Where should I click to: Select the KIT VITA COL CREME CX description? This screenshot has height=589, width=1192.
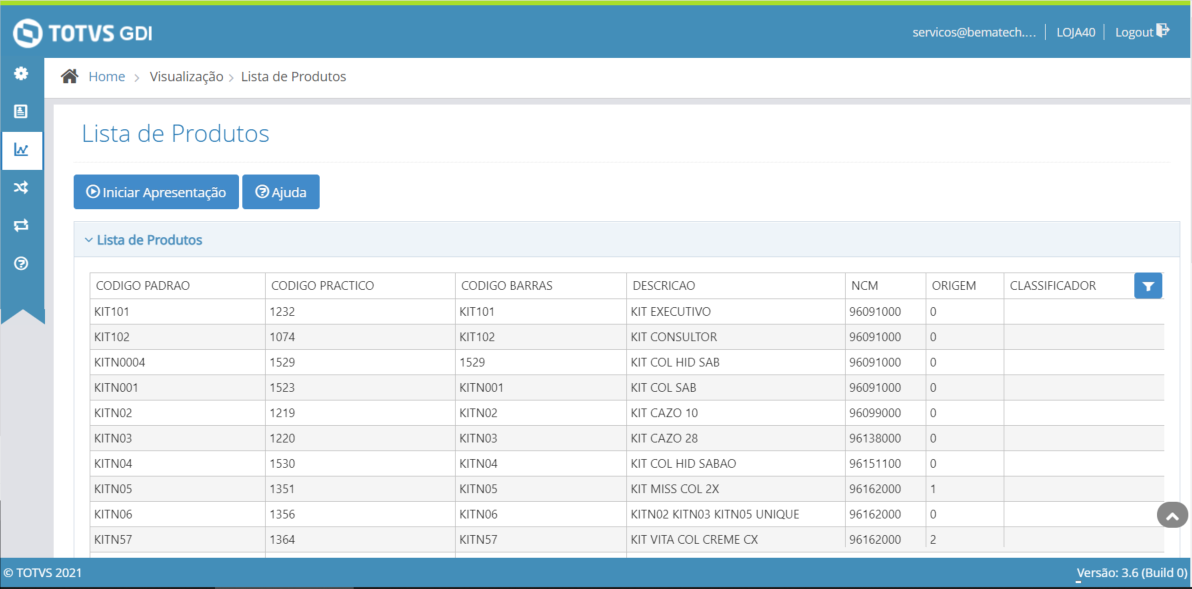[x=736, y=540]
